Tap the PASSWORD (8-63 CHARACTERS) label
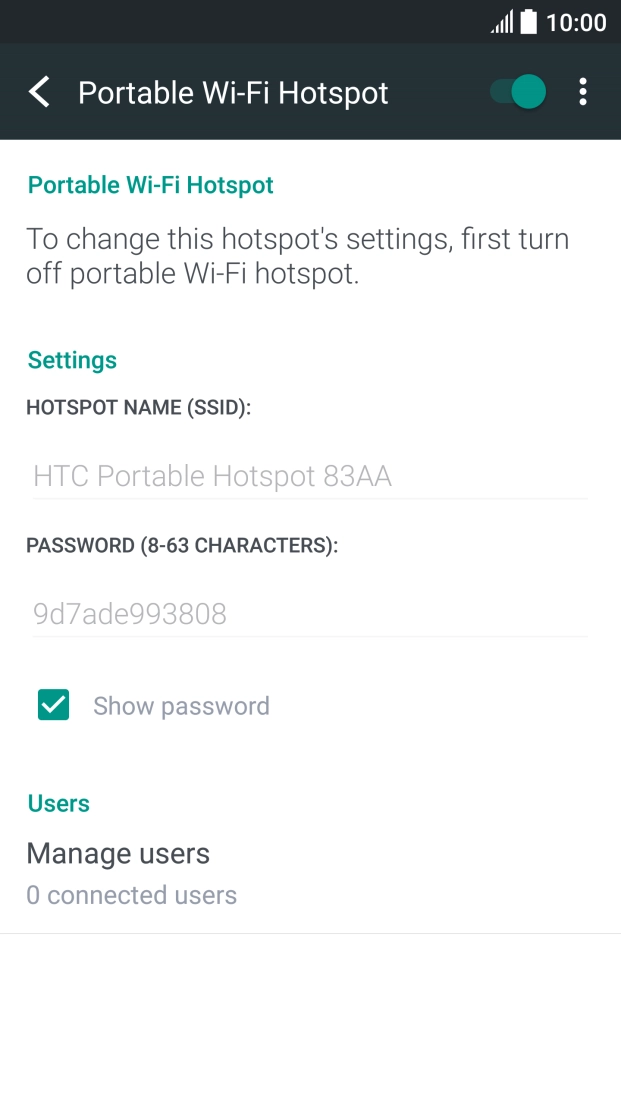 pos(183,545)
